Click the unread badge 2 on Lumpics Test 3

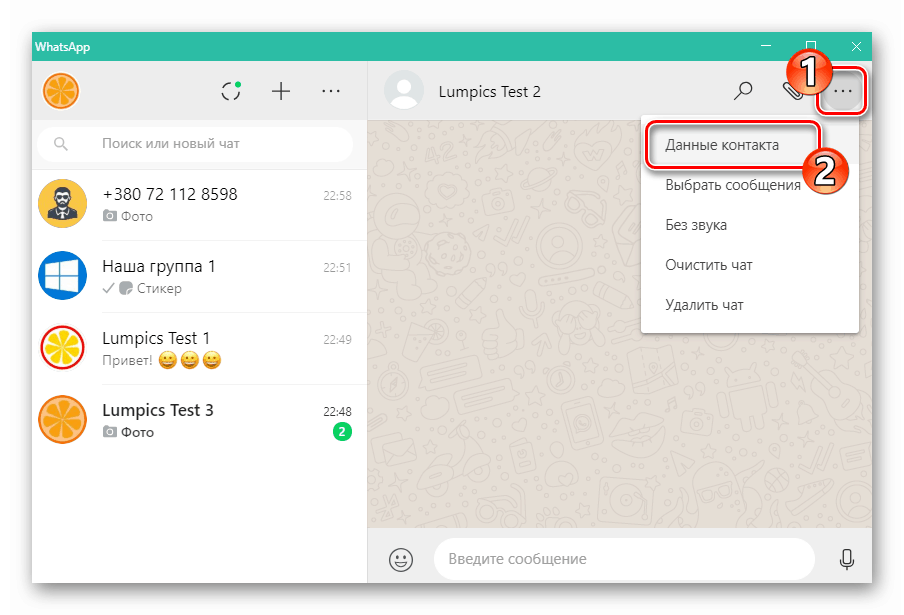(342, 432)
